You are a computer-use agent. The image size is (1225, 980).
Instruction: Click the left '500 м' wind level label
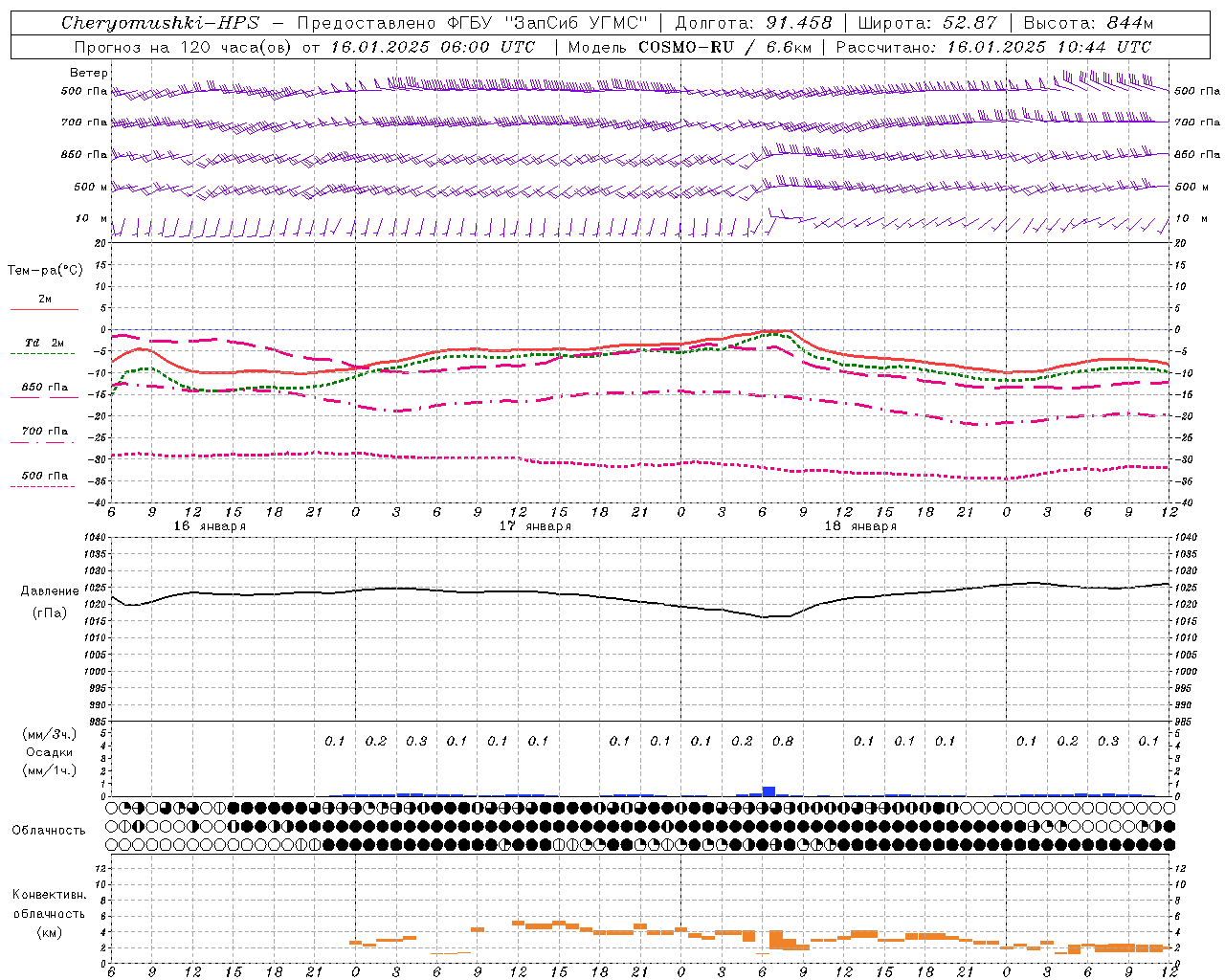91,187
